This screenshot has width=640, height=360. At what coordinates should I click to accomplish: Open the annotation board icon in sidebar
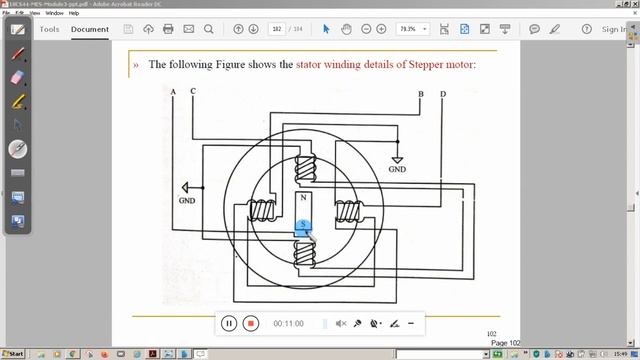click(18, 30)
